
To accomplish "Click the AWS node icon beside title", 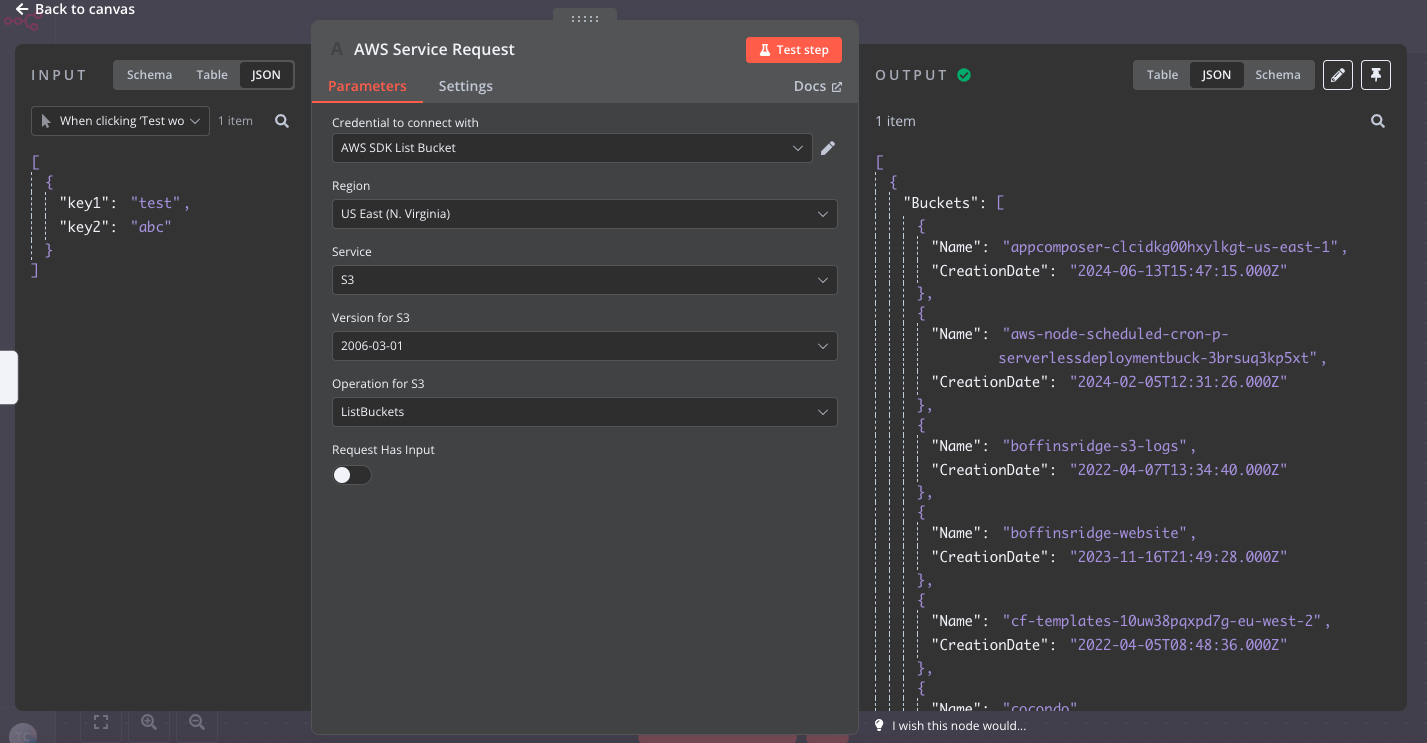I will (x=336, y=49).
